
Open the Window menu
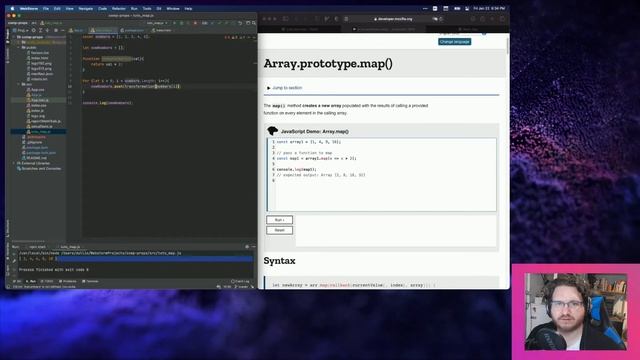pos(173,8)
